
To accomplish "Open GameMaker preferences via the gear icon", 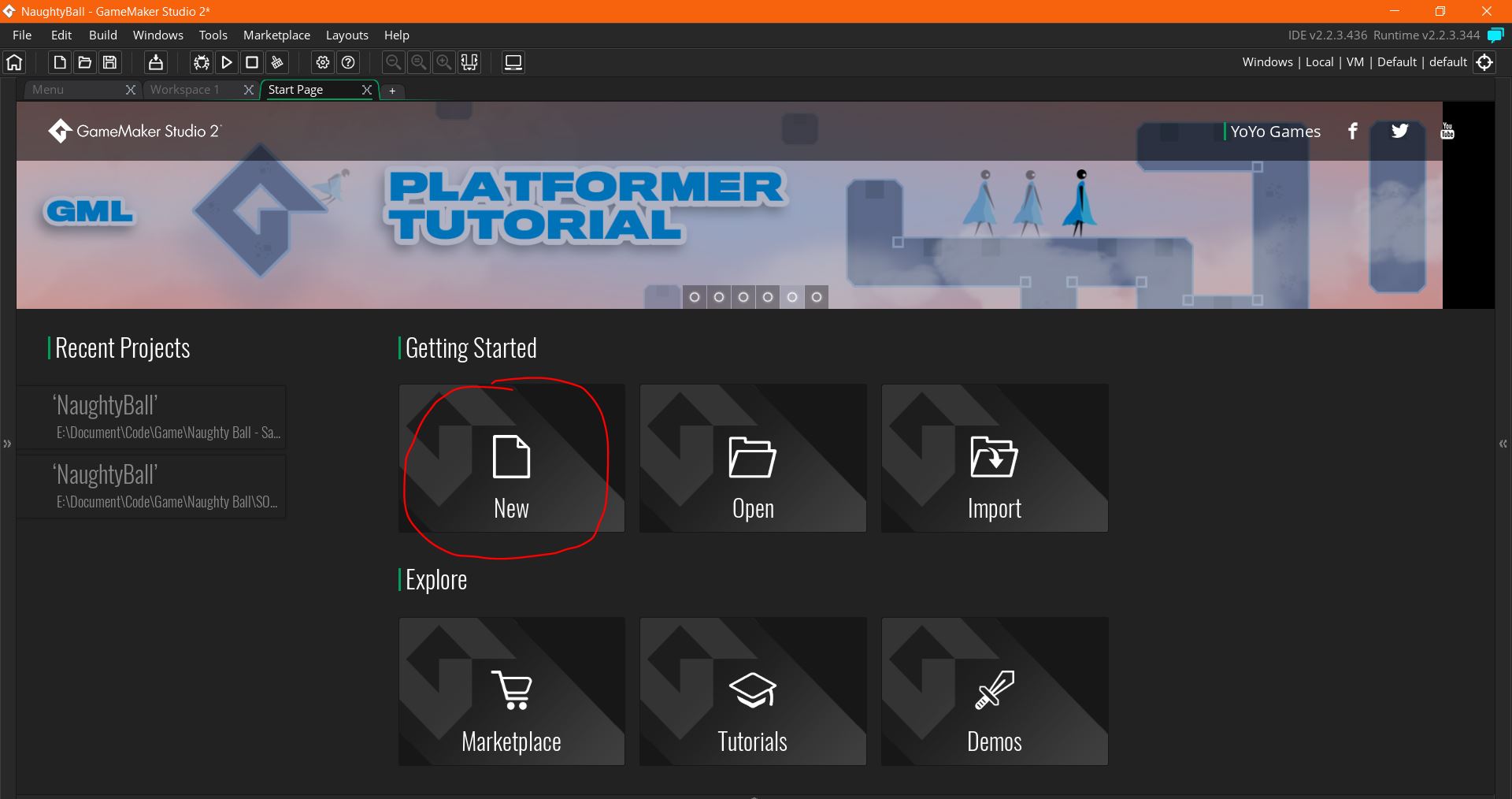I will (322, 62).
